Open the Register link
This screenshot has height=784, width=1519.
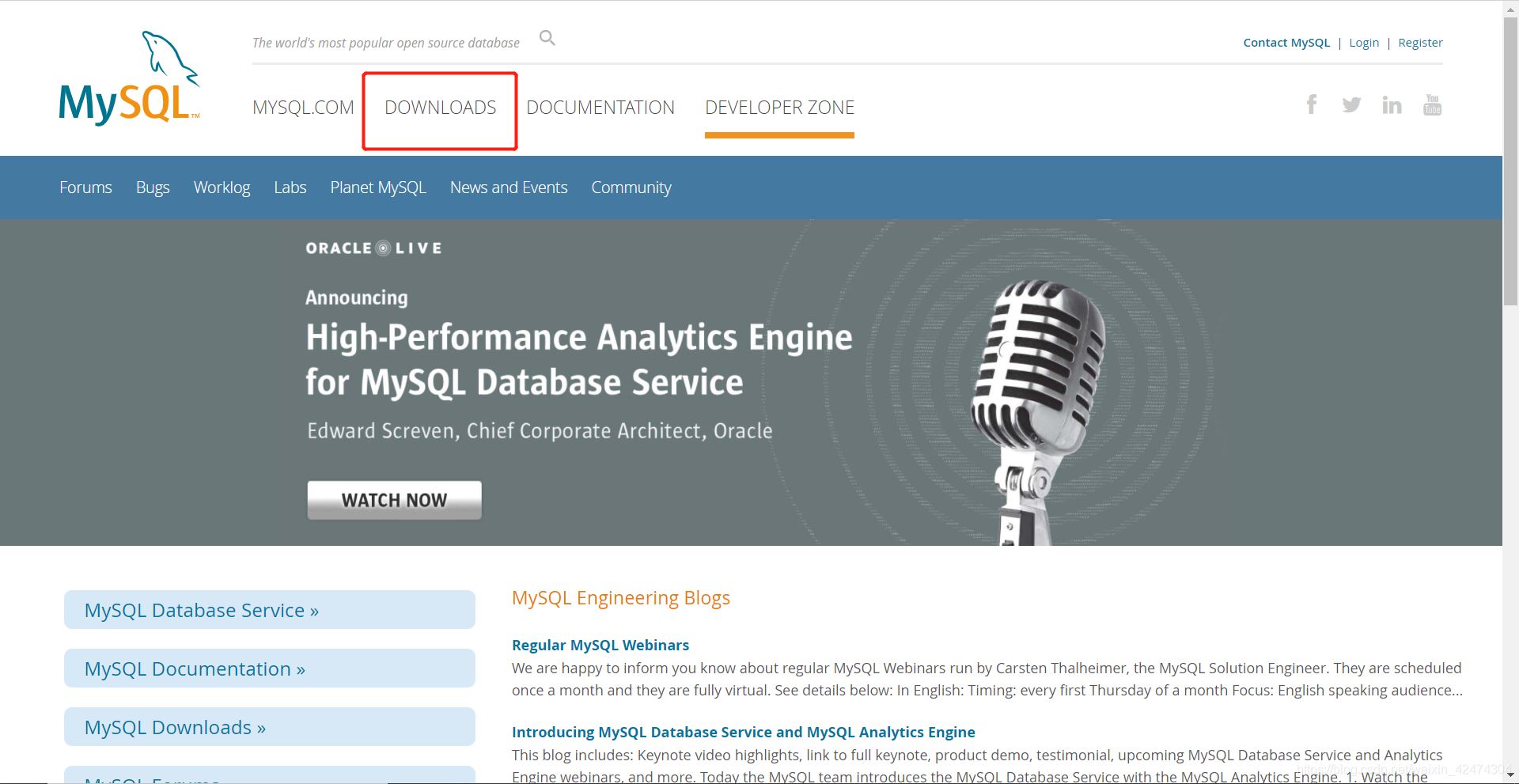(1420, 42)
